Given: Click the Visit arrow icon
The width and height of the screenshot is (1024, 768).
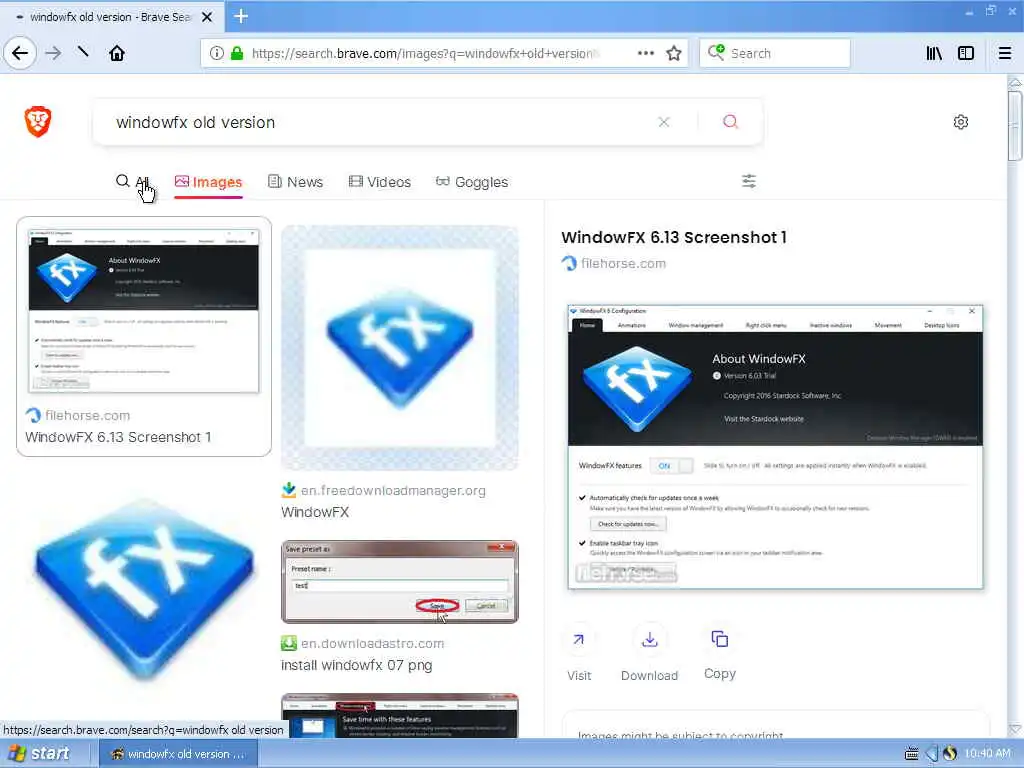Looking at the screenshot, I should pyautogui.click(x=579, y=640).
